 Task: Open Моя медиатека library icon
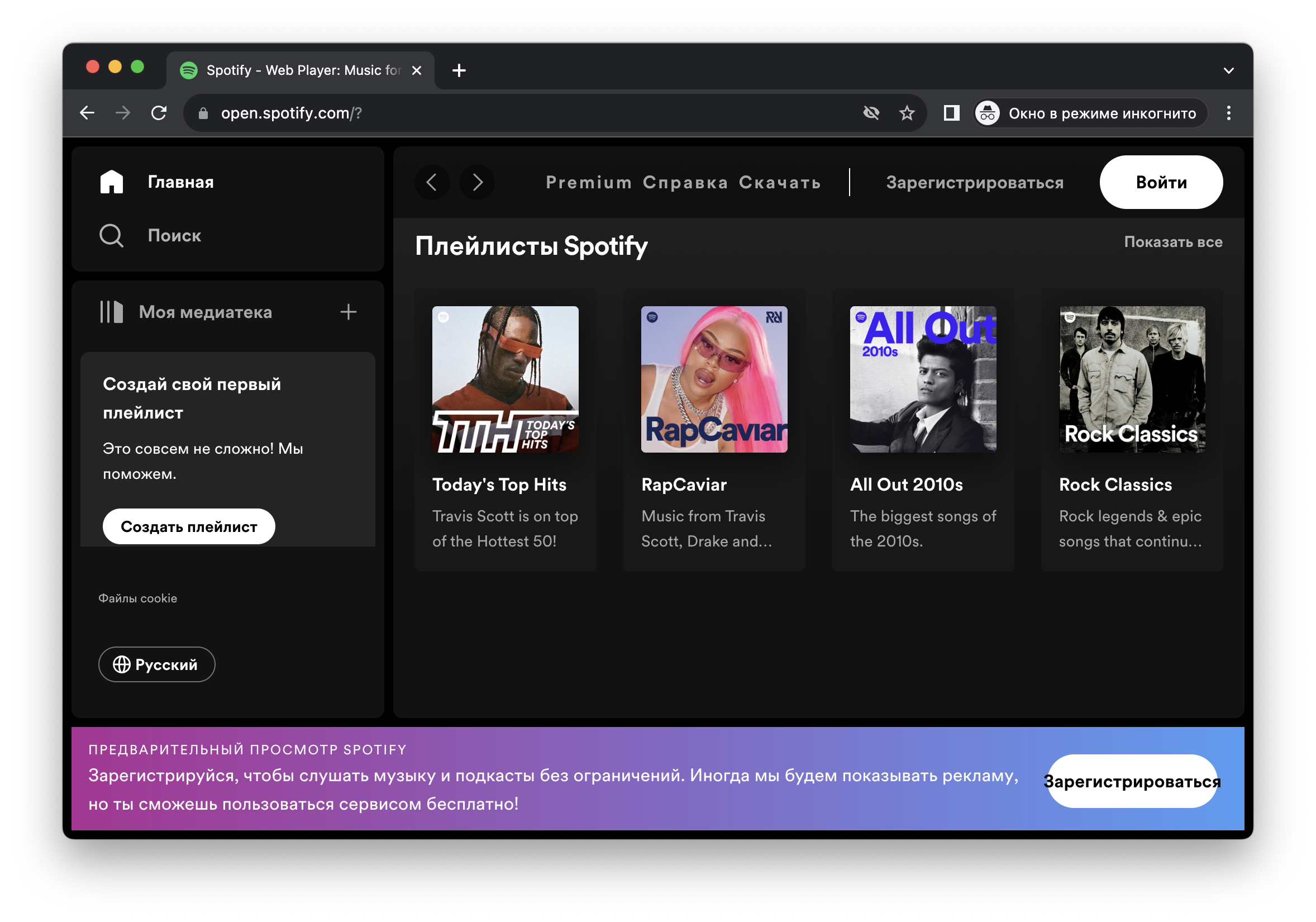[x=111, y=312]
